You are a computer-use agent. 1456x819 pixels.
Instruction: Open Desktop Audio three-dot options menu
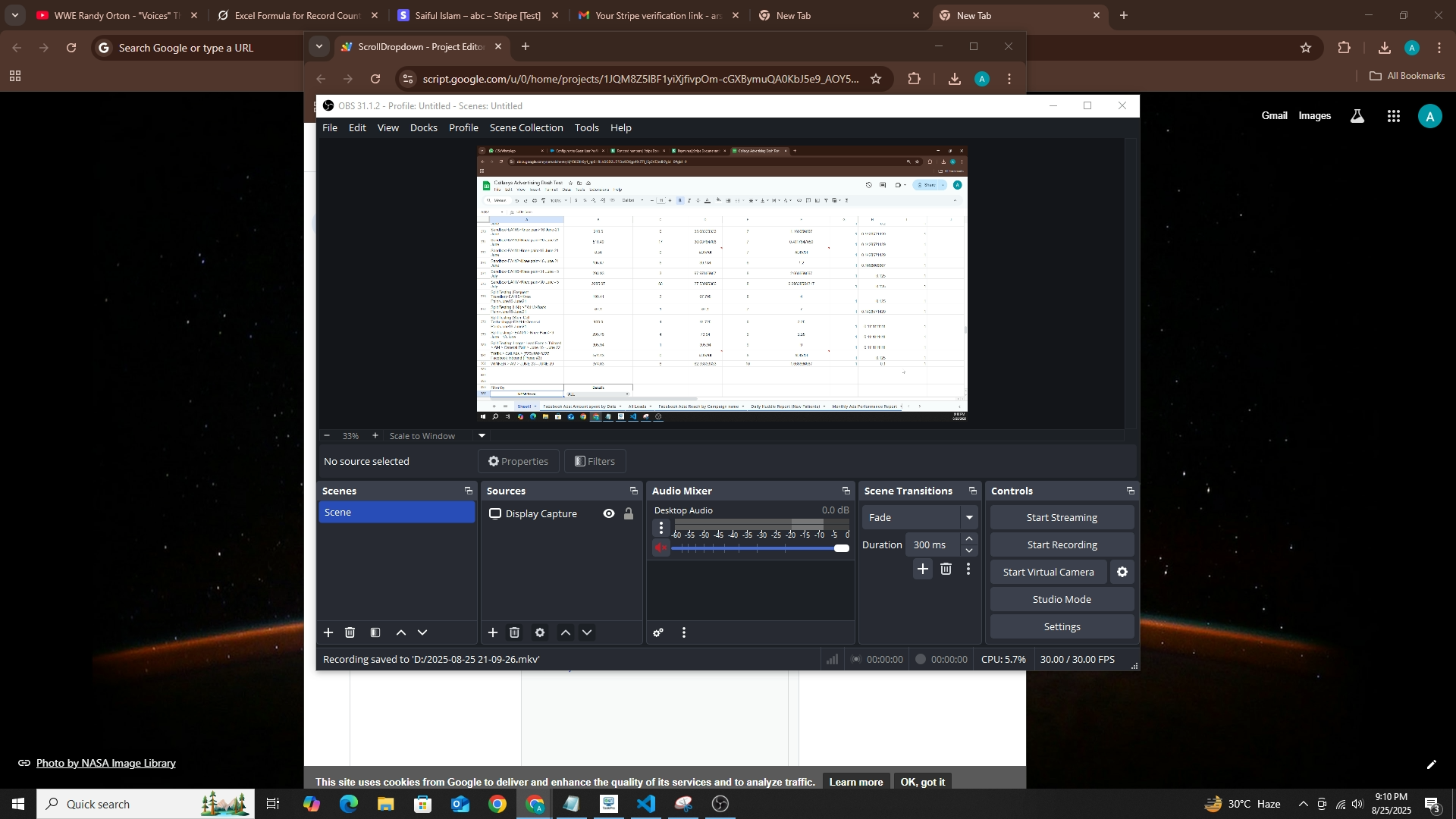pos(661,528)
